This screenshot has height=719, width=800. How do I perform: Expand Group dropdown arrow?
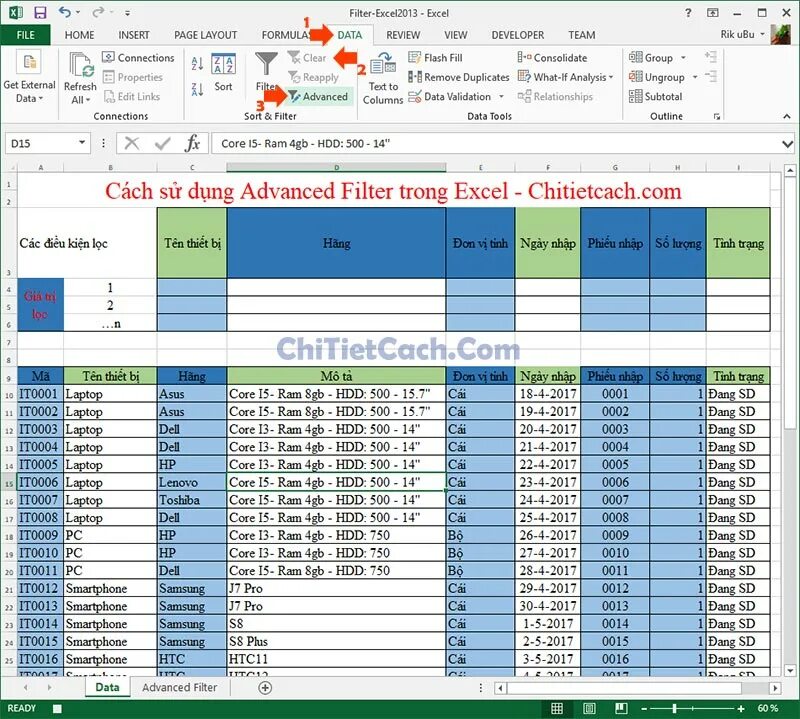point(683,58)
